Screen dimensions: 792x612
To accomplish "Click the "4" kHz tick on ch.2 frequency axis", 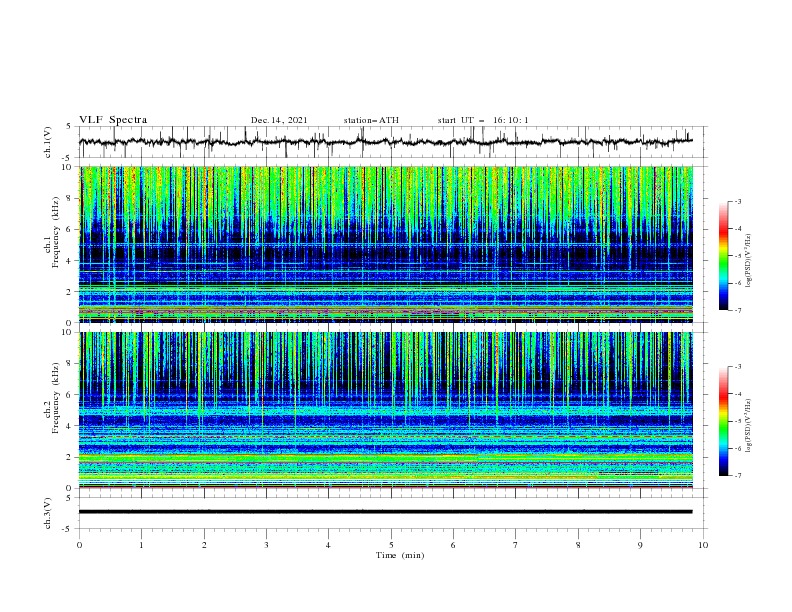I will pos(69,426).
